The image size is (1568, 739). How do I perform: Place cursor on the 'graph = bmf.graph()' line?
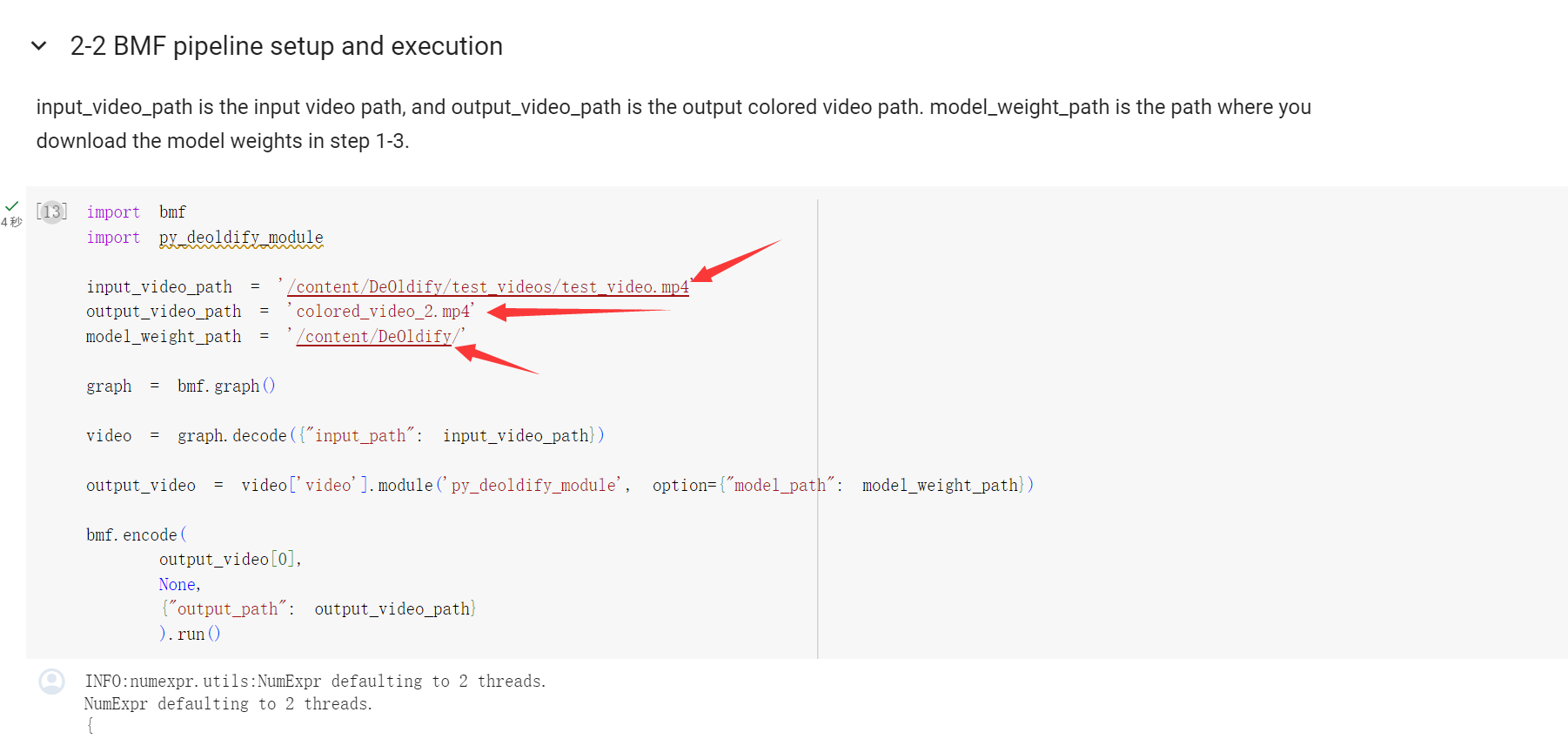pos(180,386)
